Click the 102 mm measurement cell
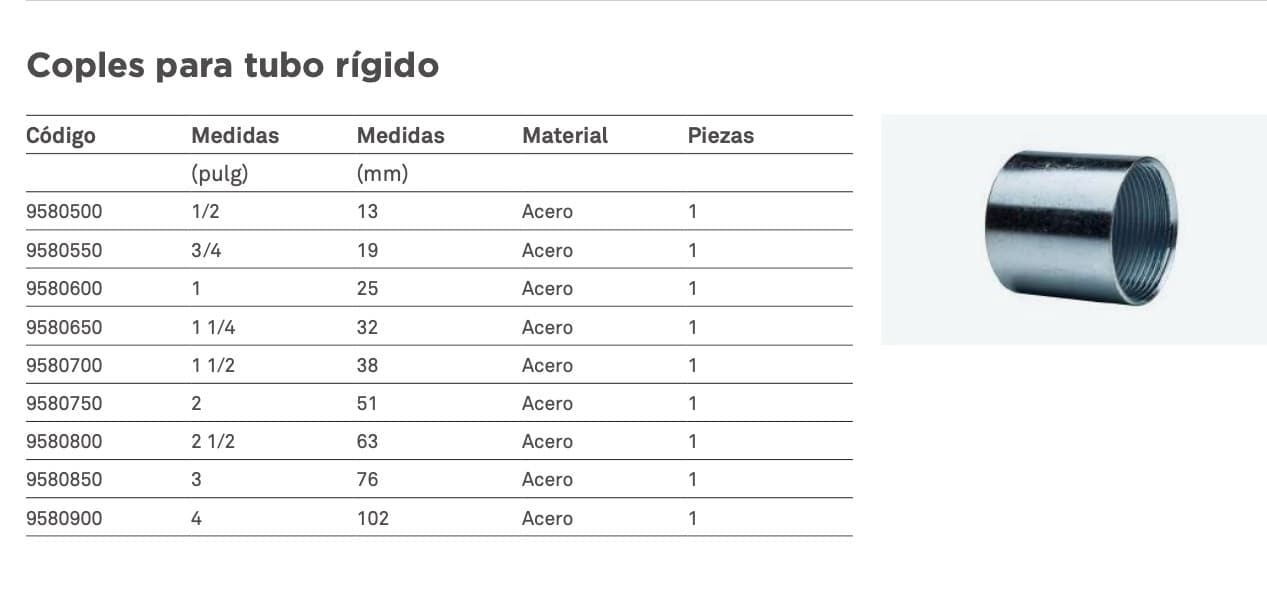 coord(373,518)
